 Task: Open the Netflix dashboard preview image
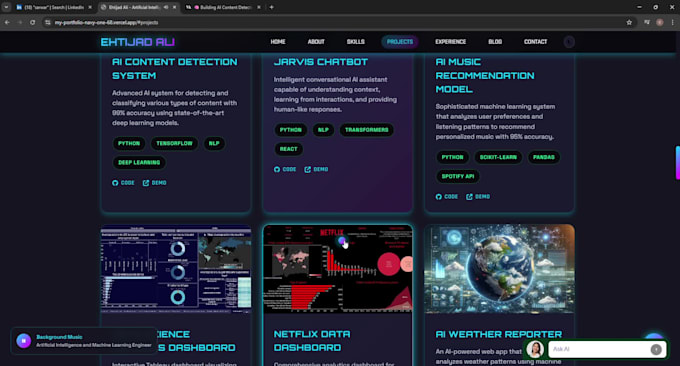(338, 269)
